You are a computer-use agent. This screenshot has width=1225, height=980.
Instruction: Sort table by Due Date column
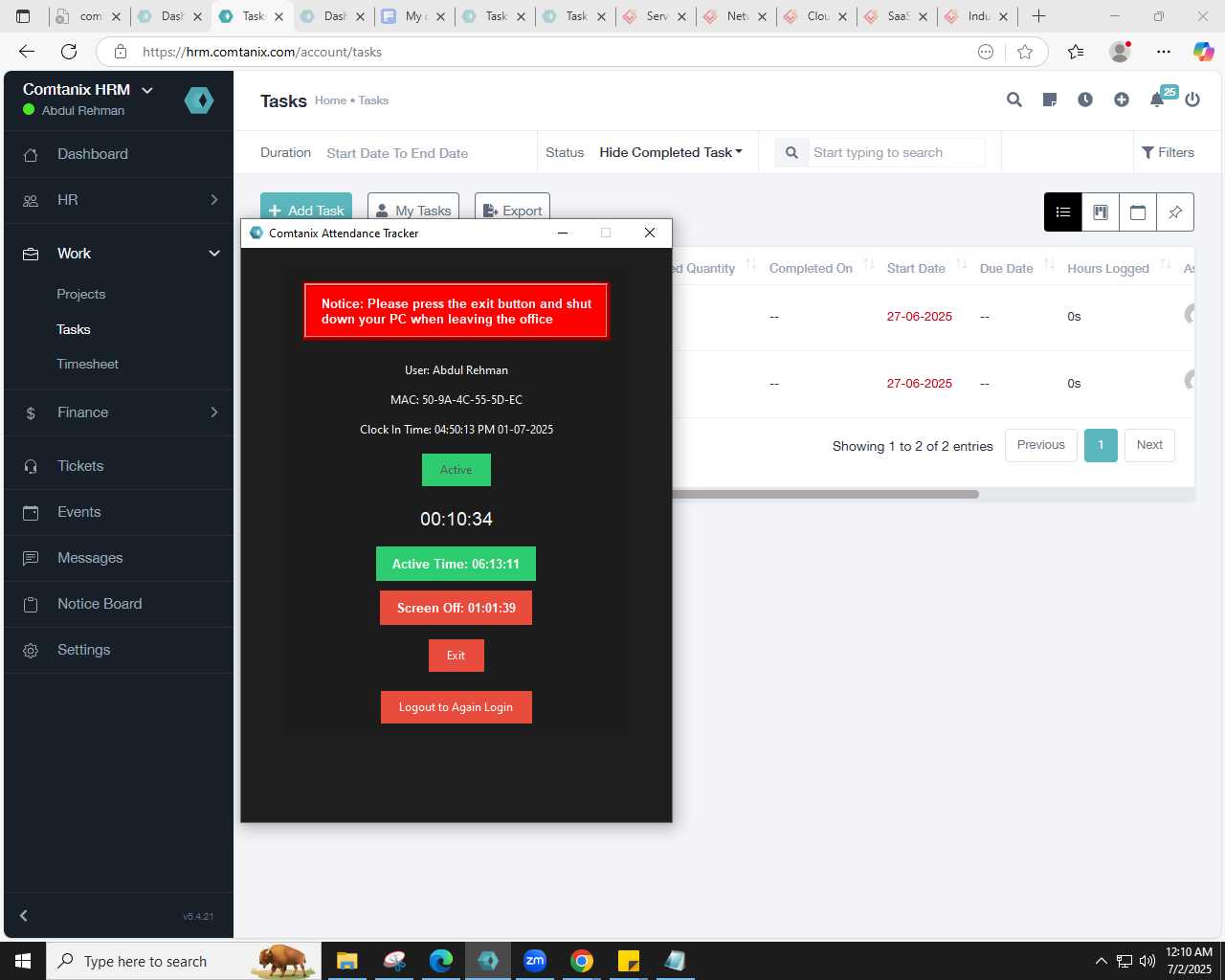(x=1050, y=265)
